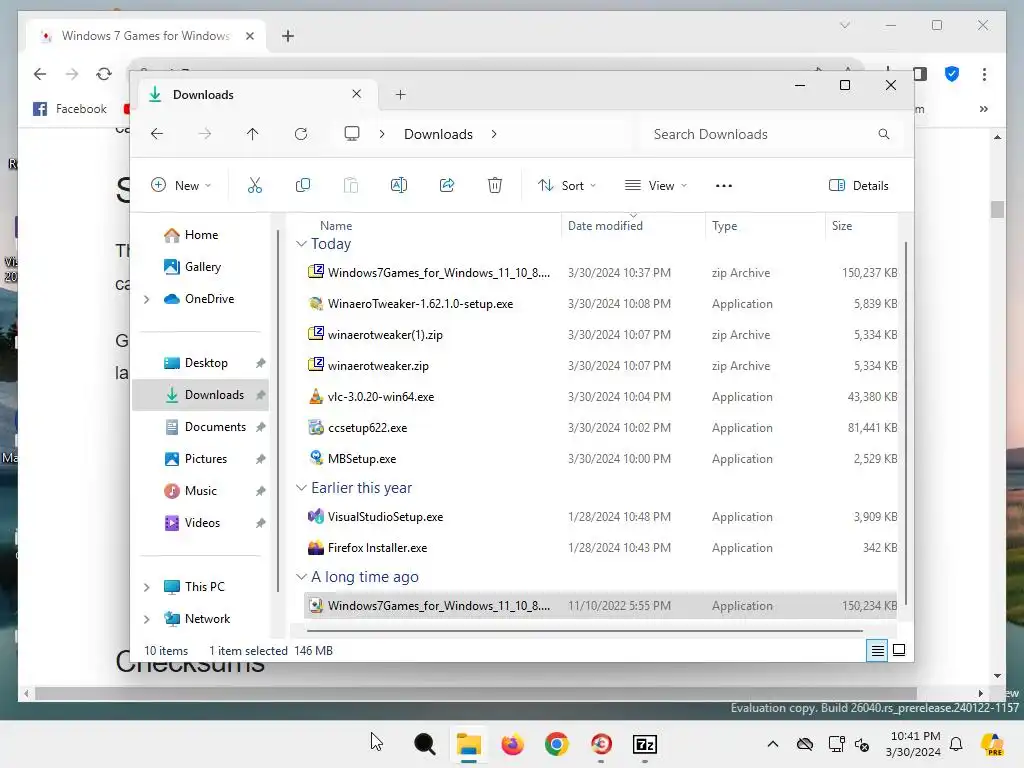Viewport: 1024px width, 768px height.
Task: Sort by Name column header
Action: pos(336,226)
